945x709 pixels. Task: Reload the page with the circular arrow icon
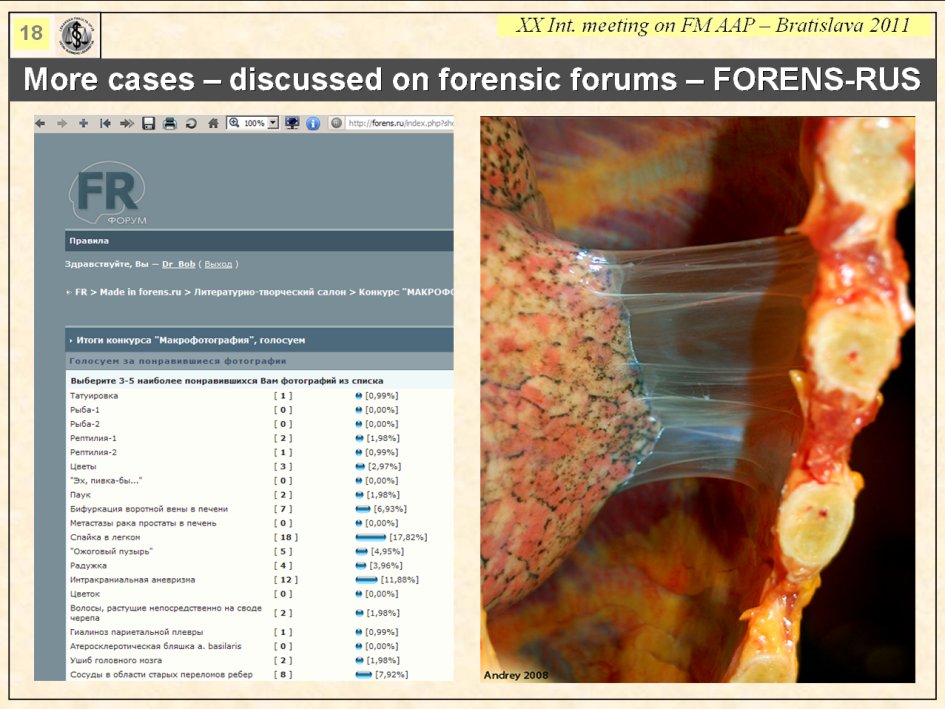(x=191, y=124)
